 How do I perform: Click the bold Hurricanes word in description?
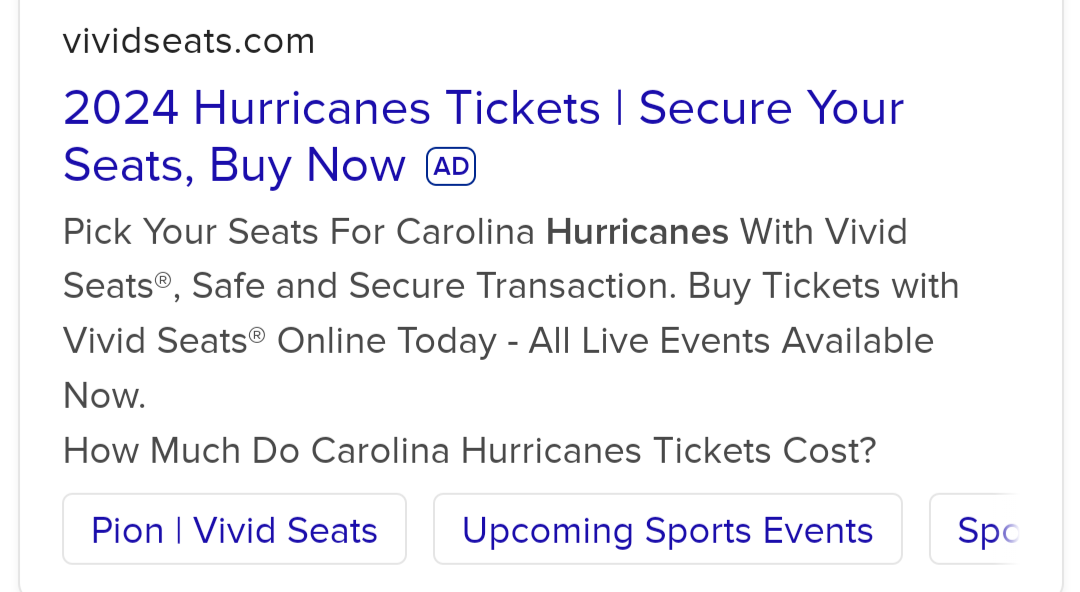click(x=637, y=232)
